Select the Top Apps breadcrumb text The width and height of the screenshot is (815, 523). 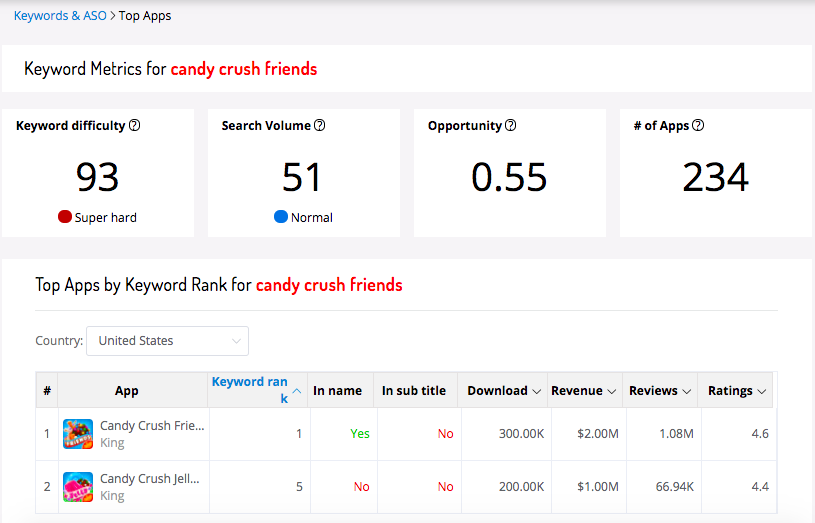click(x=145, y=16)
